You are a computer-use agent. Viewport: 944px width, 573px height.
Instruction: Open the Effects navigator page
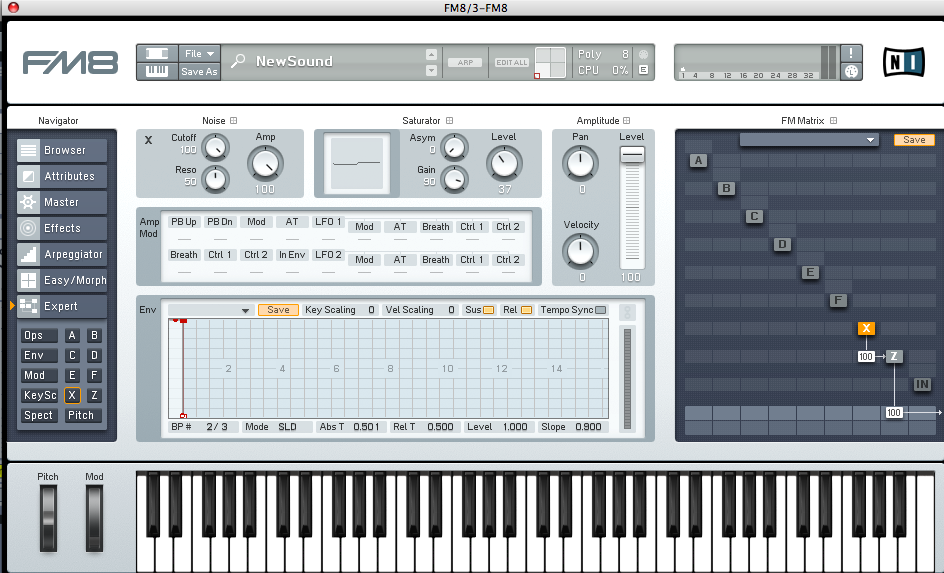tap(62, 228)
